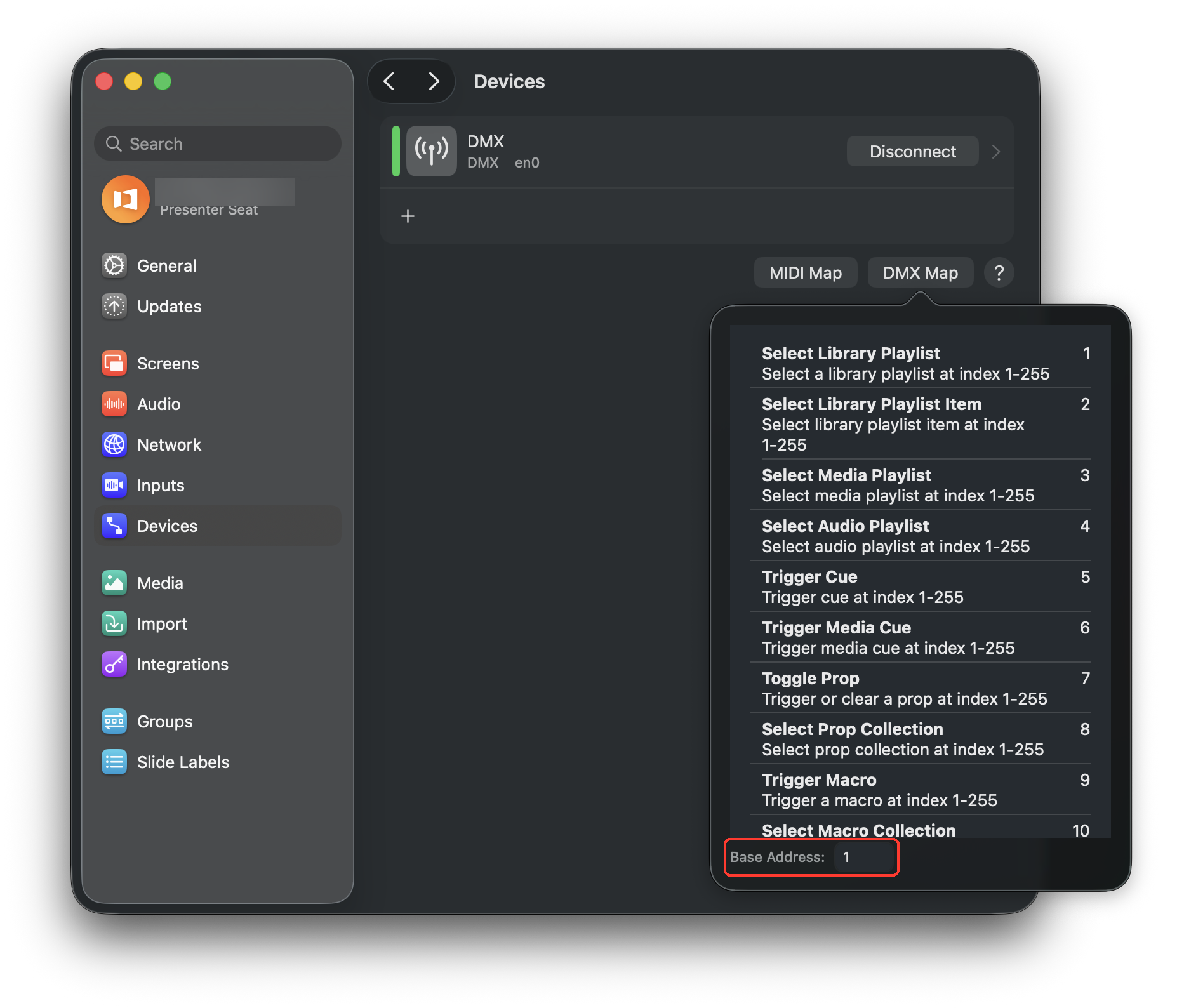
Task: Click the Presenter Seat label
Action: coord(209,210)
